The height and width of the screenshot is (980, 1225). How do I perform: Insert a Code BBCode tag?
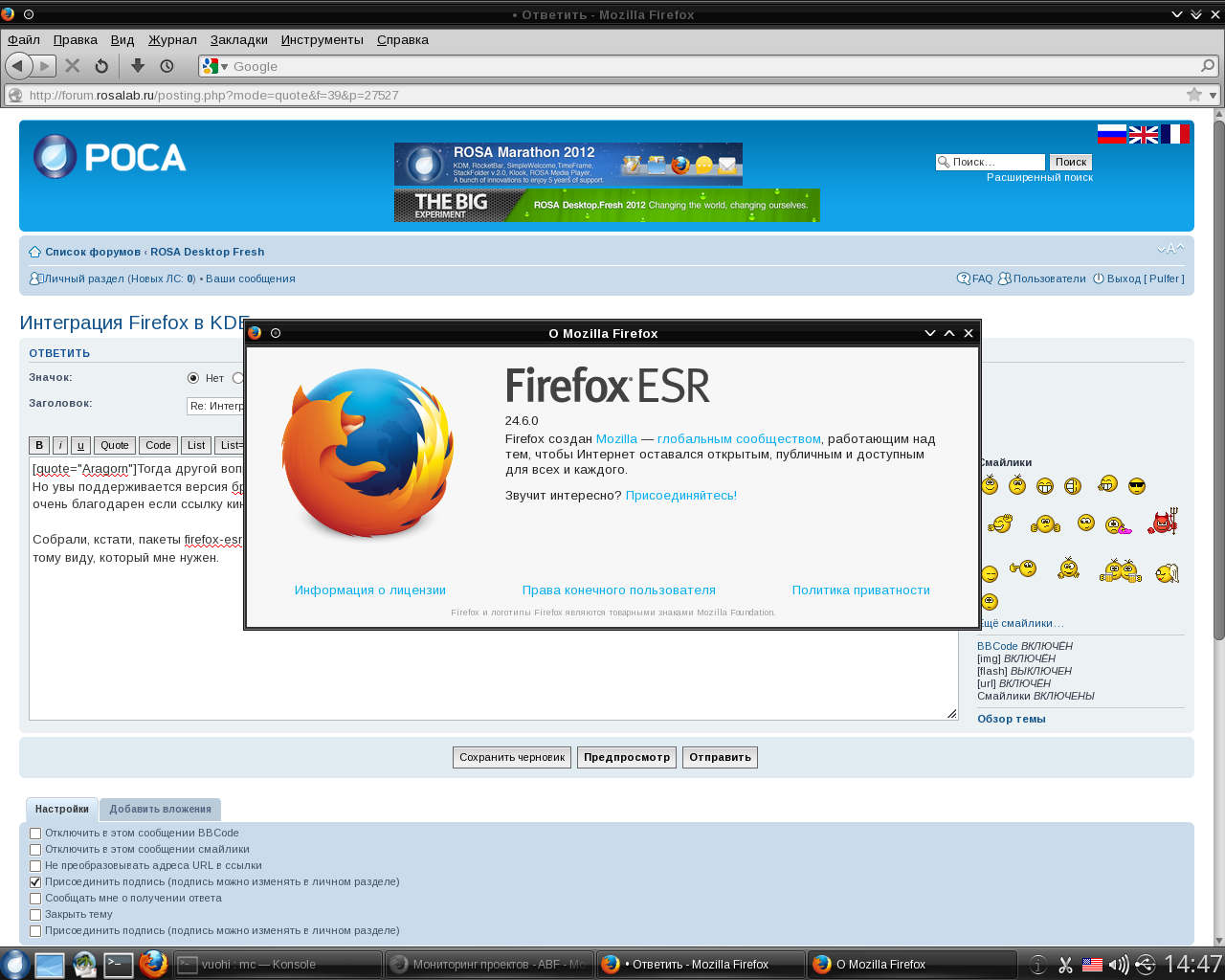pyautogui.click(x=159, y=445)
